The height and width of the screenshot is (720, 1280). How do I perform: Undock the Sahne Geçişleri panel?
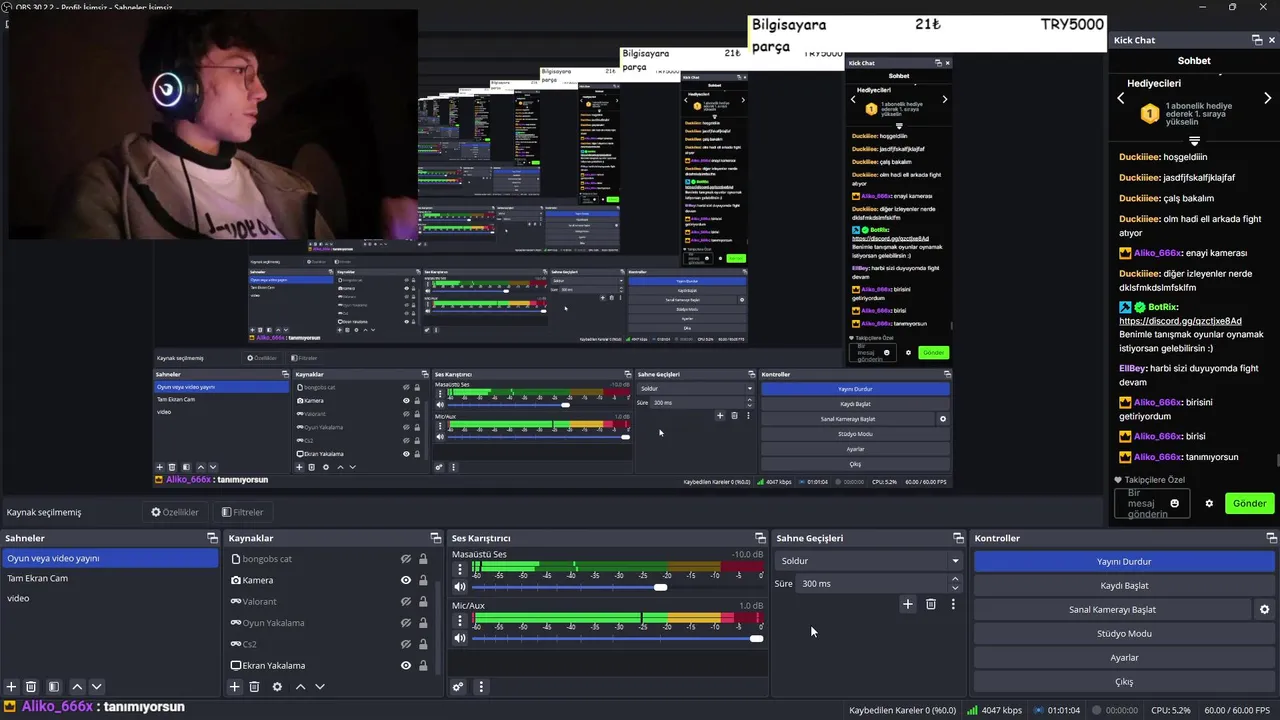[x=958, y=538]
